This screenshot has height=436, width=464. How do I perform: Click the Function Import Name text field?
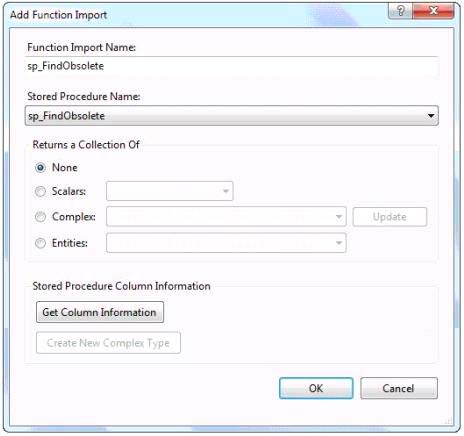pos(231,66)
